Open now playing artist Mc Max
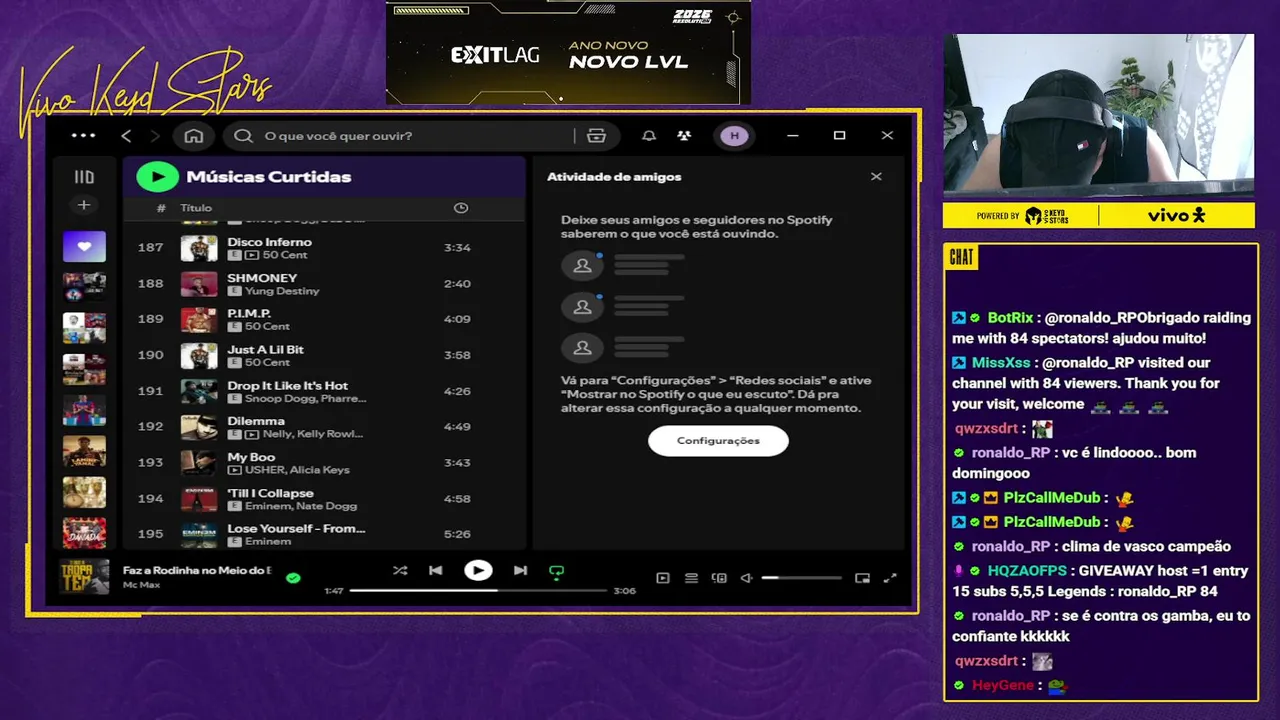Viewport: 1280px width, 720px height. (142, 584)
